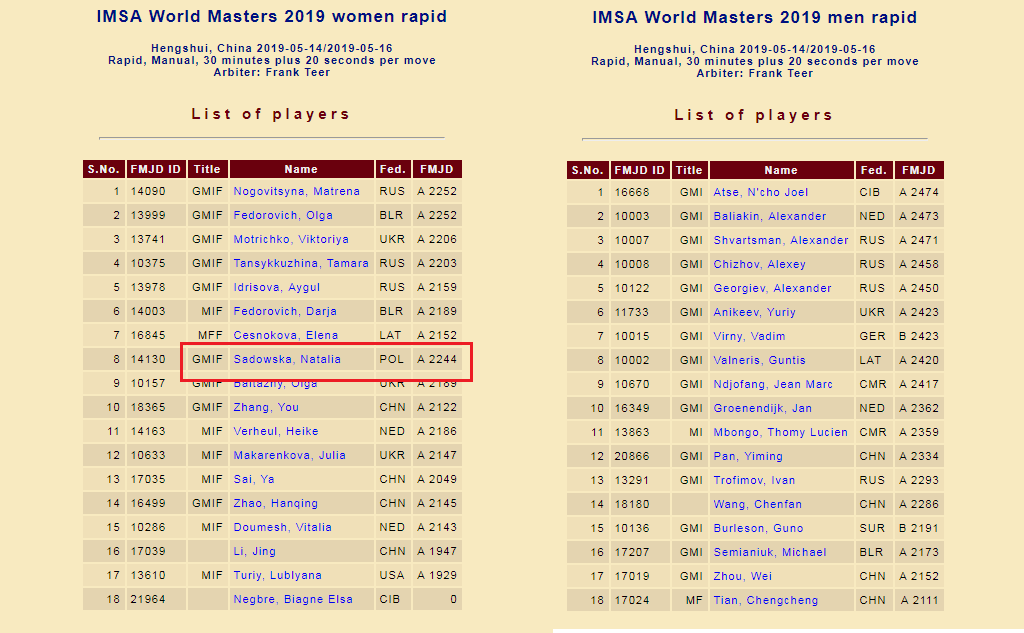The image size is (1024, 633).
Task: Select the Negbre, Biagne Elsa link
Action: coord(293,600)
